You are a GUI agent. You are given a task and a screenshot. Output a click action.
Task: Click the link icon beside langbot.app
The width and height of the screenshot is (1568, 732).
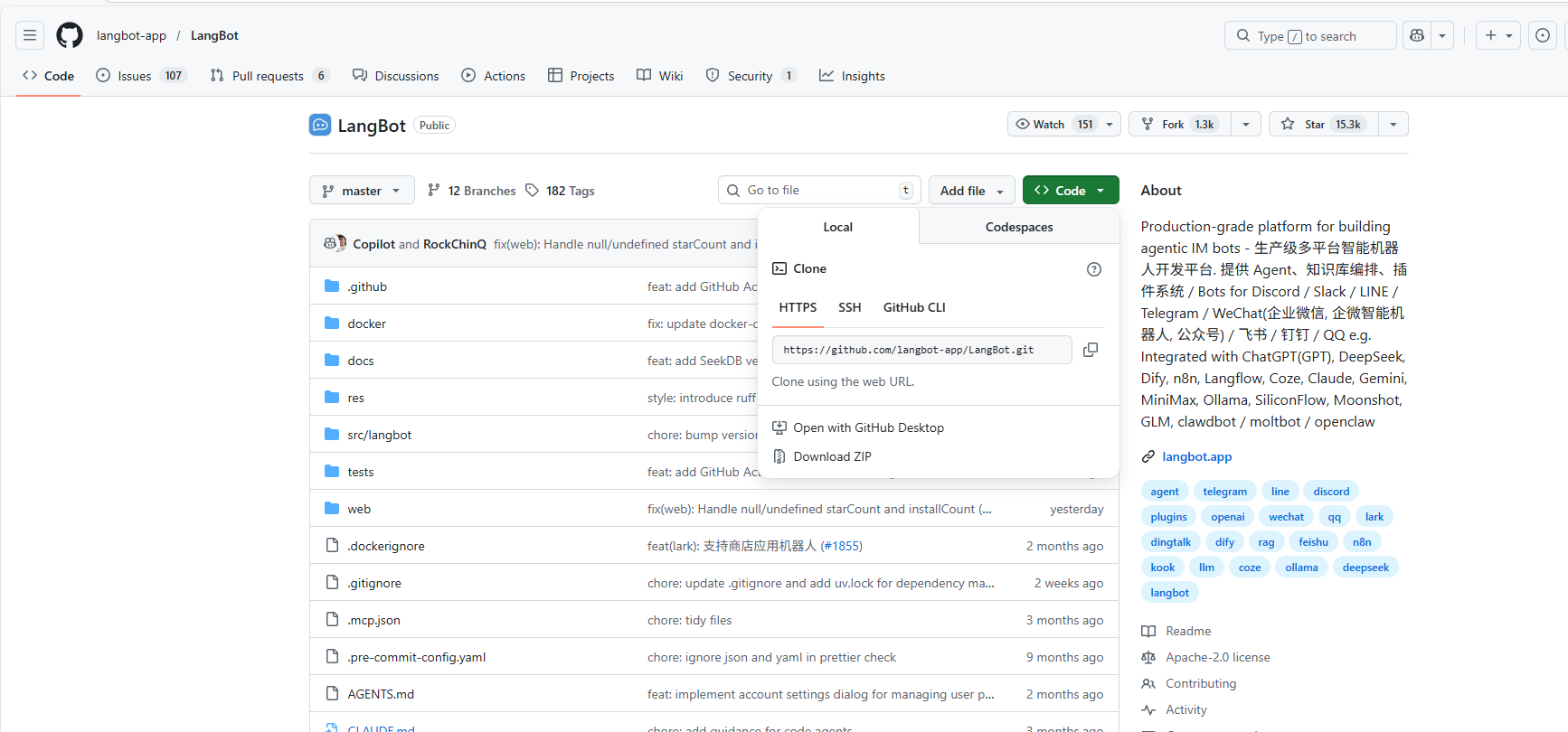click(x=1148, y=456)
